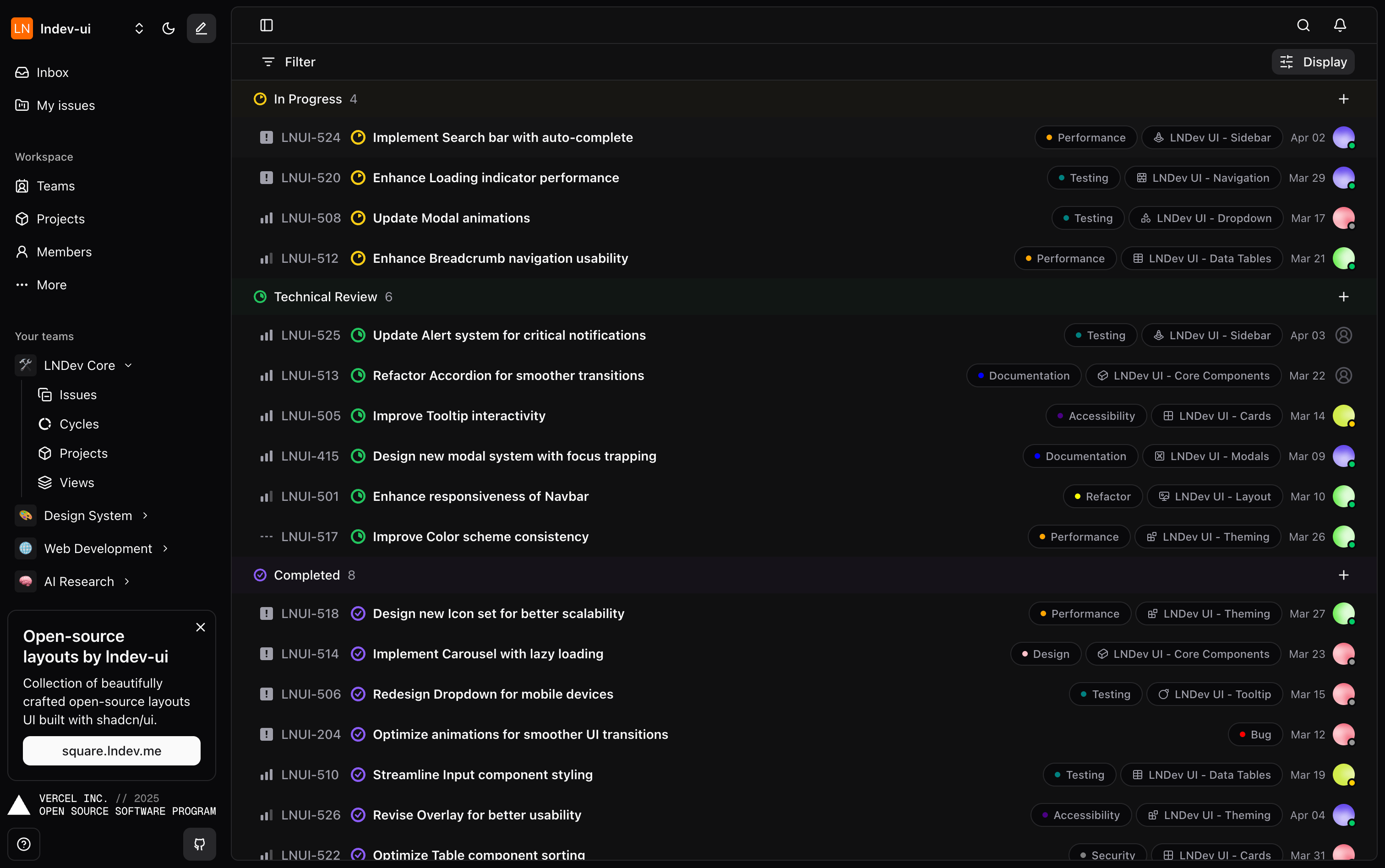This screenshot has width=1385, height=868.
Task: Click priority icon of LNUI-524
Action: coord(266,137)
